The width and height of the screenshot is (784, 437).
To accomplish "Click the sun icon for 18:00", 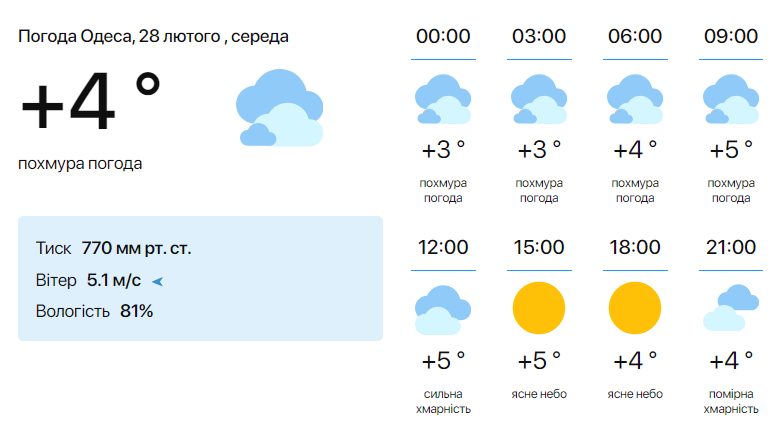I will [634, 308].
